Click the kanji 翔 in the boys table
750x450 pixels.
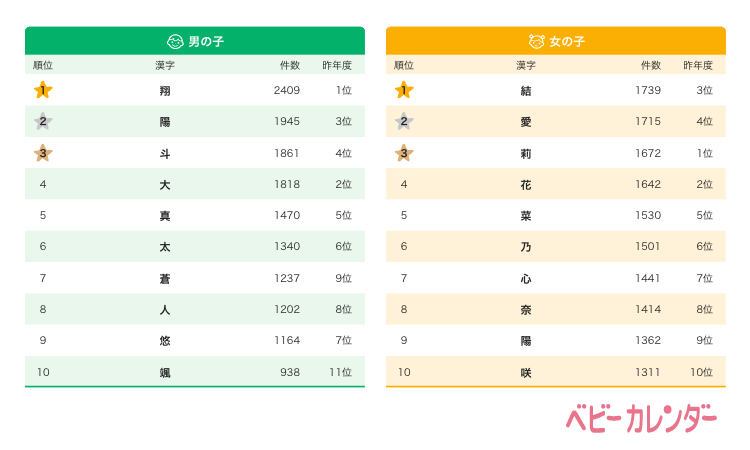(x=165, y=90)
